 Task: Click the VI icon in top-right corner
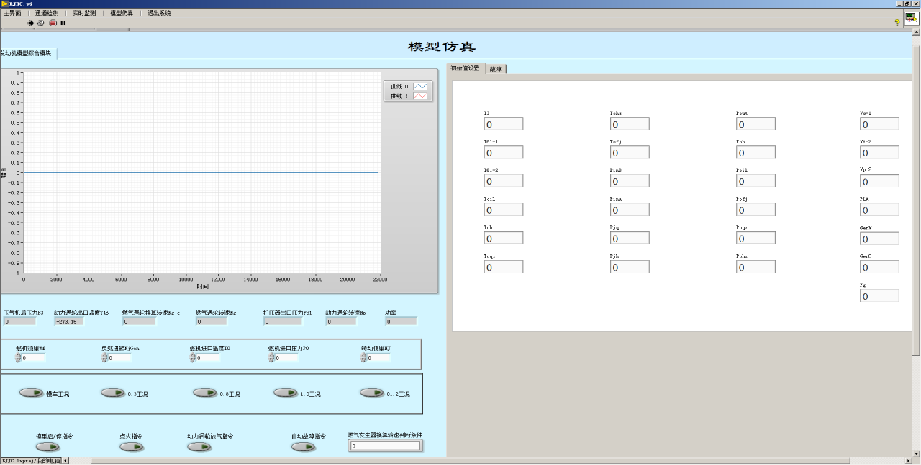911,17
